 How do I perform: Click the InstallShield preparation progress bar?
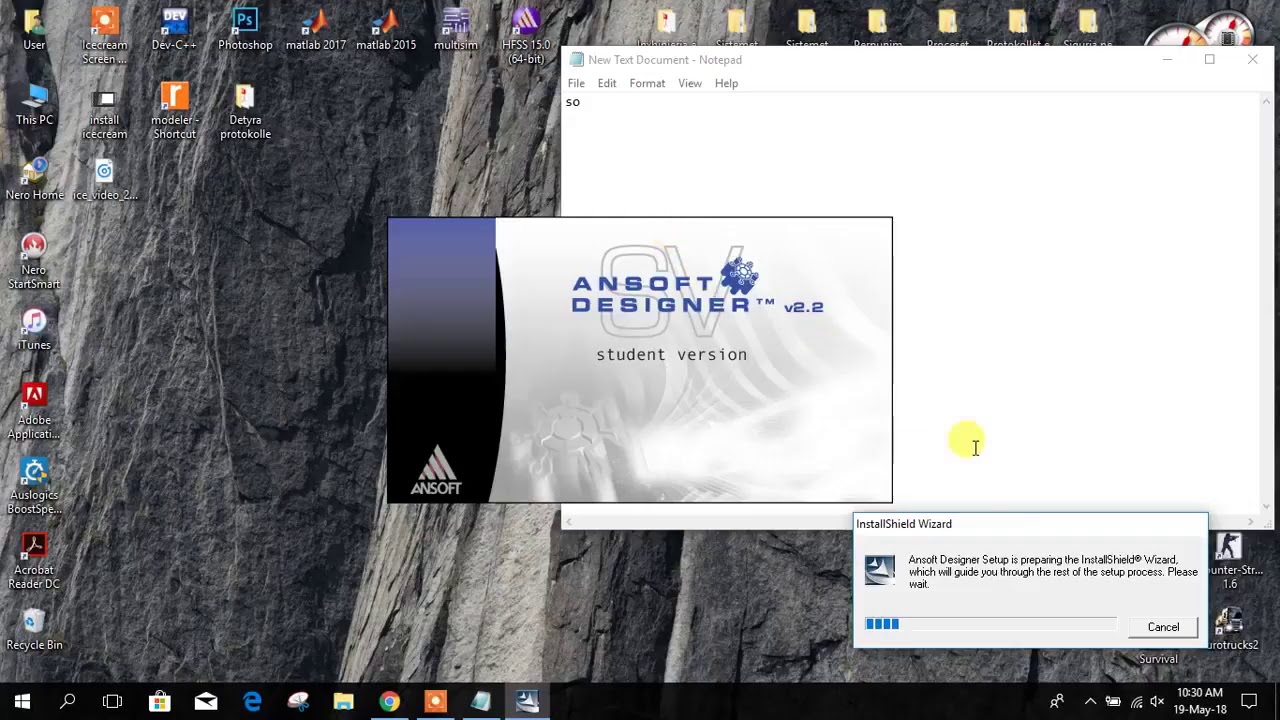(991, 624)
